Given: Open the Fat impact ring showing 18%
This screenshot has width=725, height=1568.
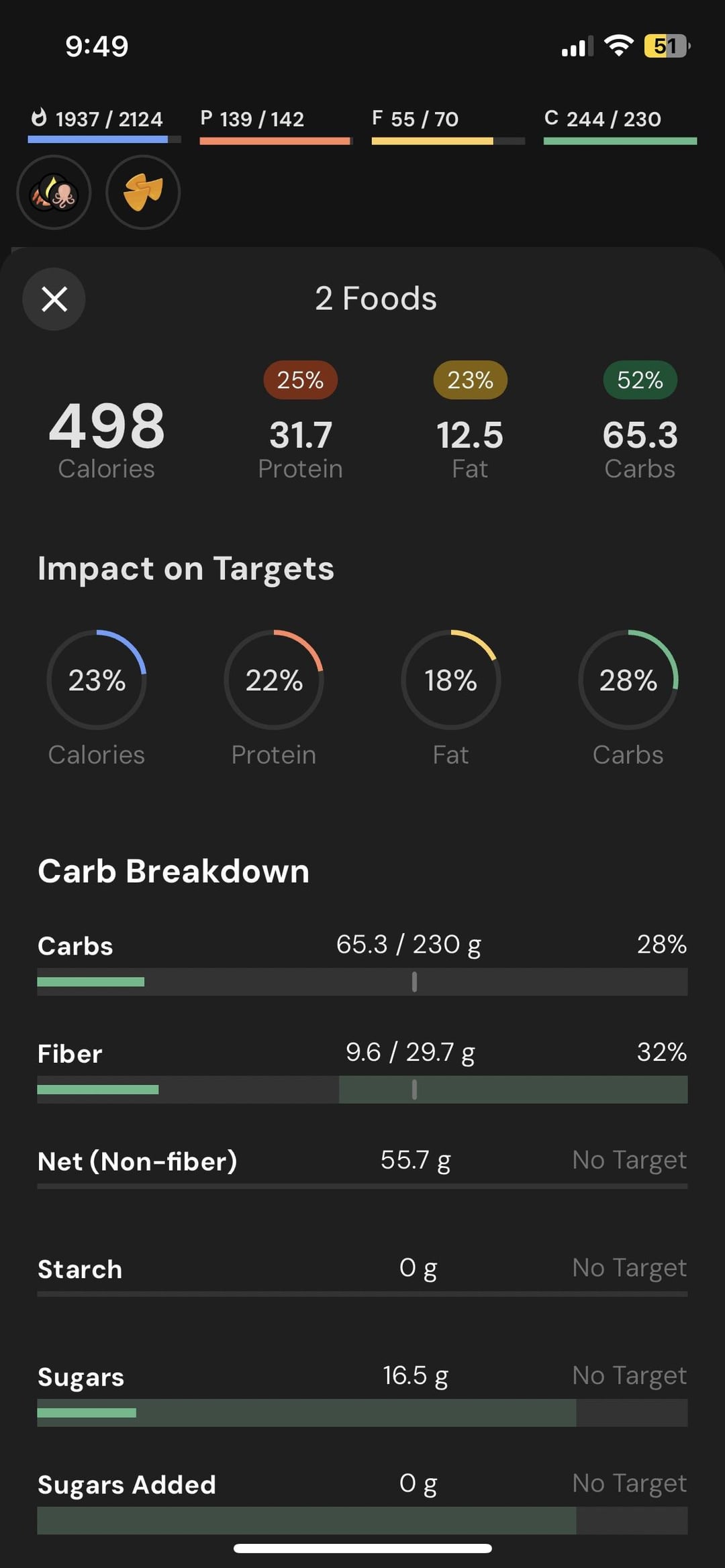Looking at the screenshot, I should point(451,680).
